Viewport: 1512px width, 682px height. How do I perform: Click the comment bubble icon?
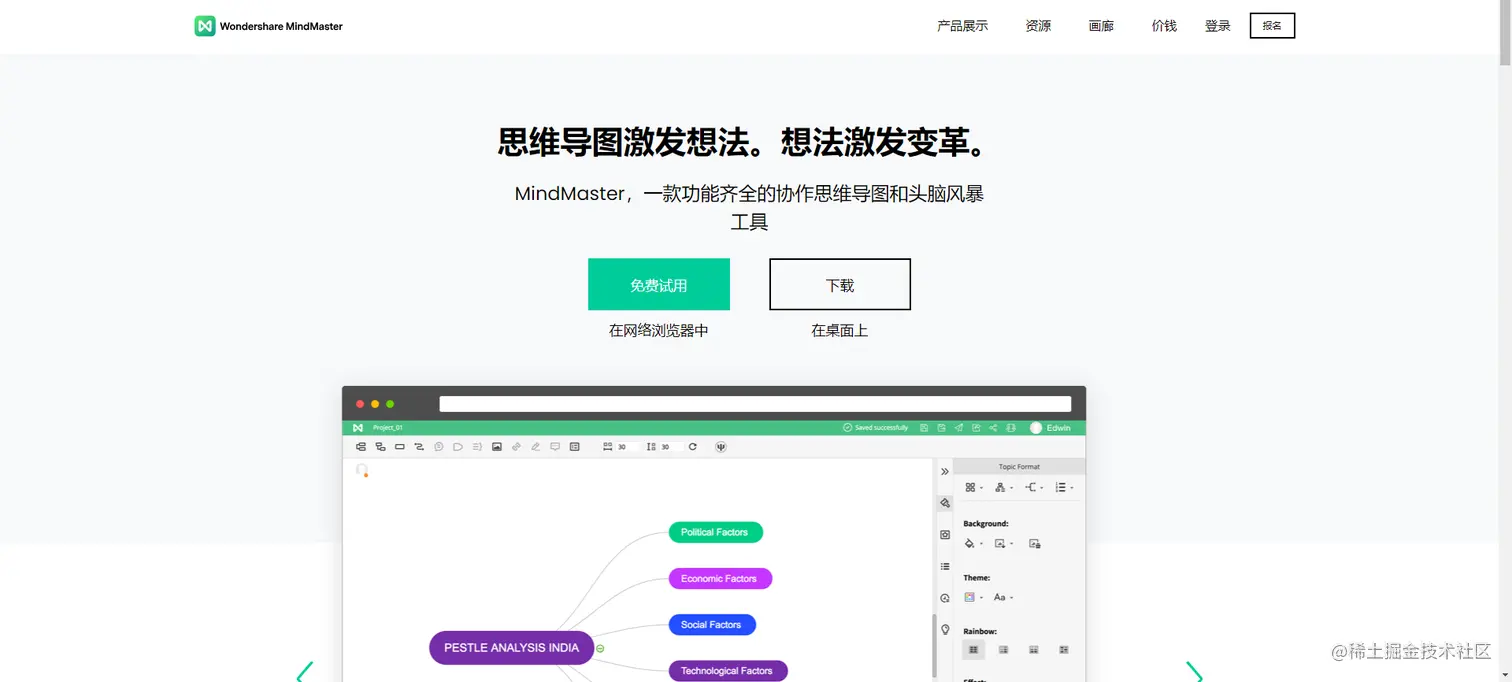pos(555,447)
